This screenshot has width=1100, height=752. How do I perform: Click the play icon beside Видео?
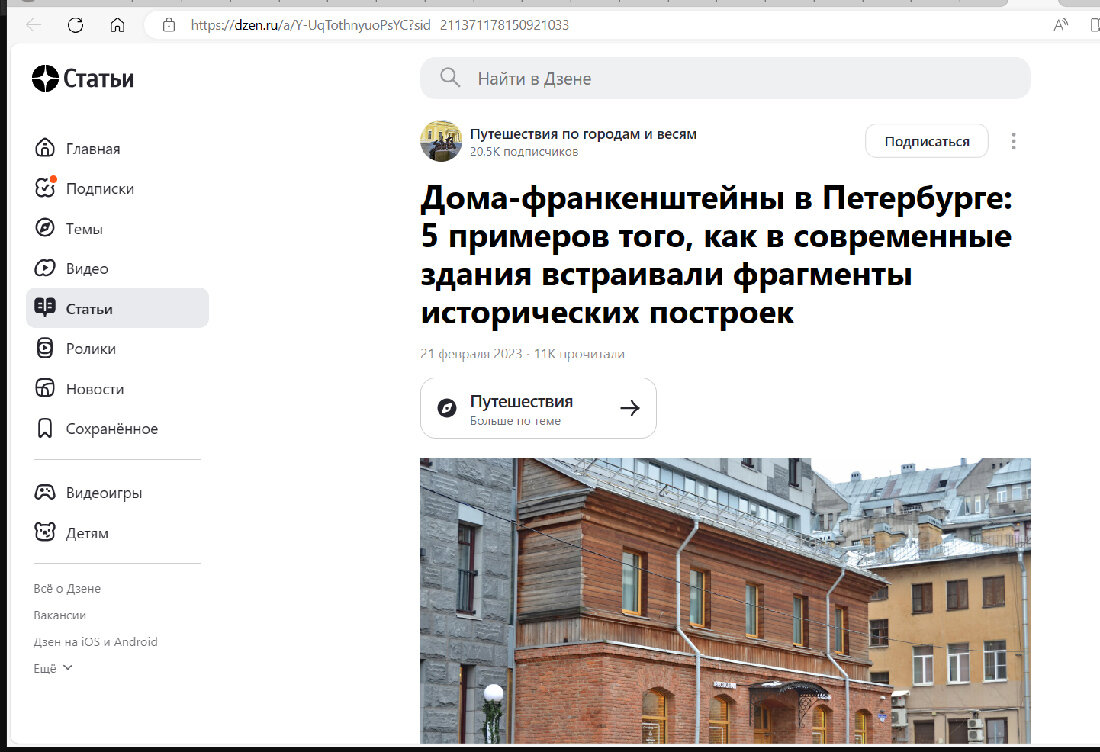coord(45,268)
